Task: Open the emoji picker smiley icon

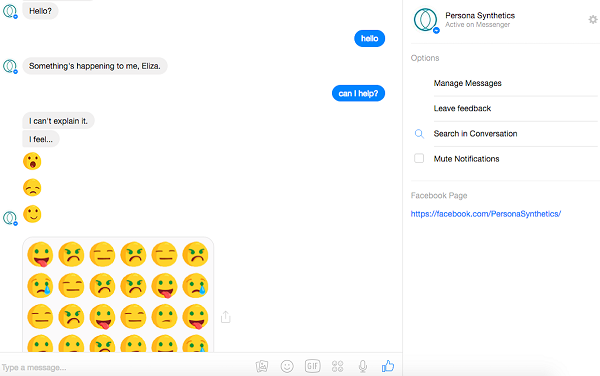Action: (x=287, y=366)
